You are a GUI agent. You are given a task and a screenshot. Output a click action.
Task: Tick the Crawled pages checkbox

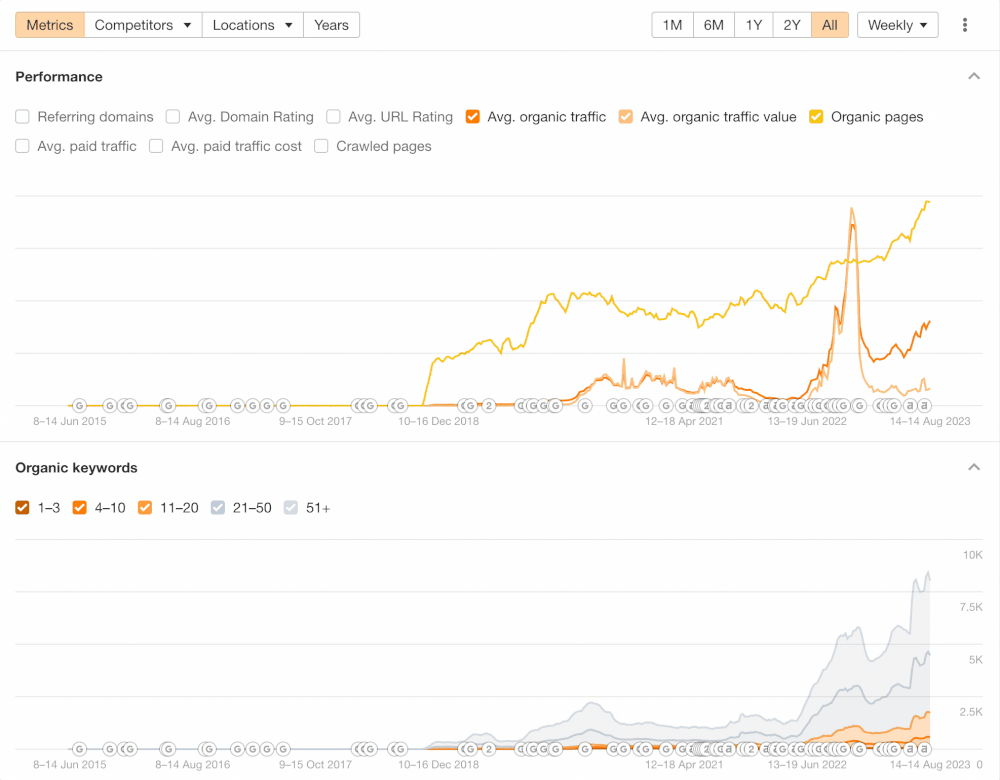pos(321,146)
